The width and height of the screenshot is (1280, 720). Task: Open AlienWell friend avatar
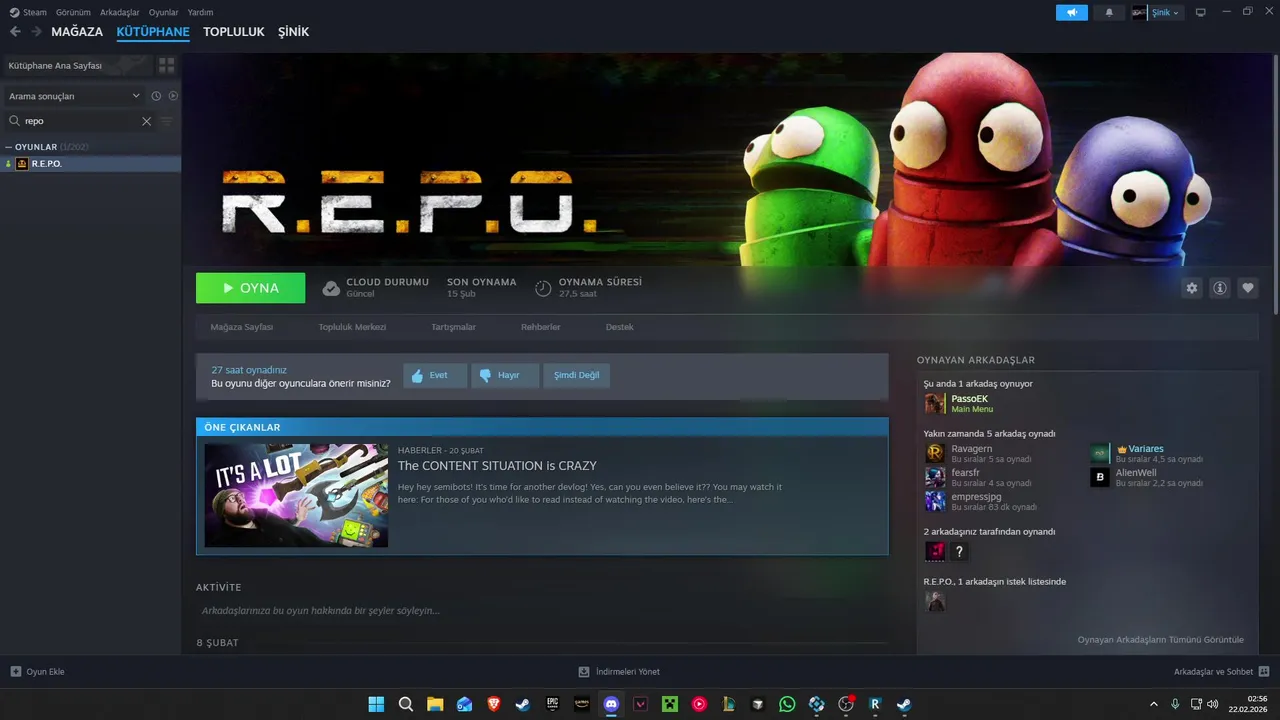pyautogui.click(x=1100, y=477)
